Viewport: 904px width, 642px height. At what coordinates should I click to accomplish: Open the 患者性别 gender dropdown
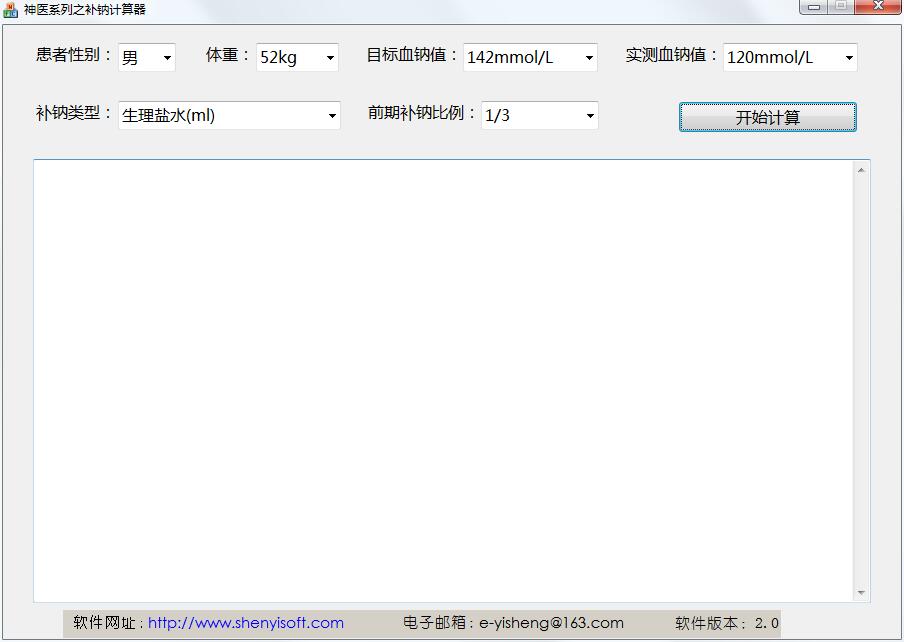[x=167, y=57]
